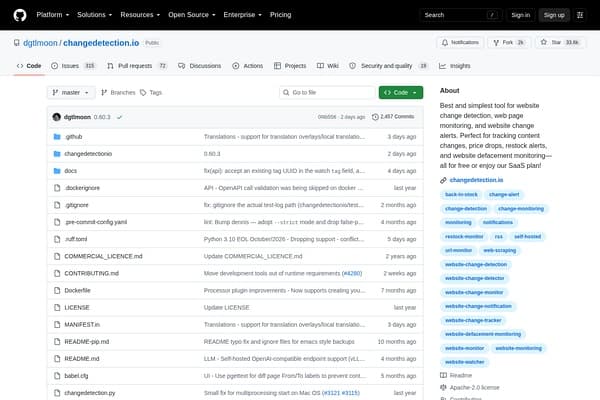Click the commit status checkmark icon
The width and height of the screenshot is (600, 400).
[x=119, y=117]
